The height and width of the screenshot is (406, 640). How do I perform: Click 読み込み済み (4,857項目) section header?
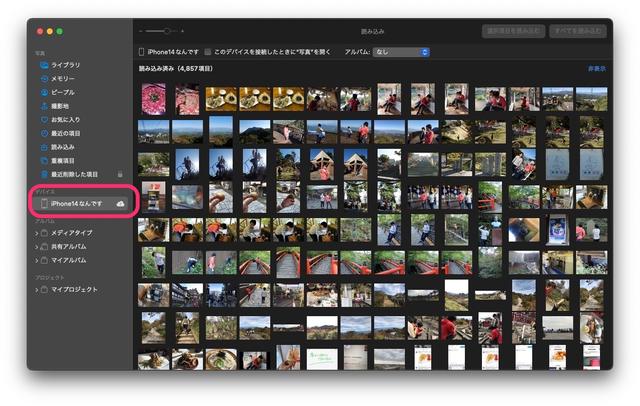(176, 69)
